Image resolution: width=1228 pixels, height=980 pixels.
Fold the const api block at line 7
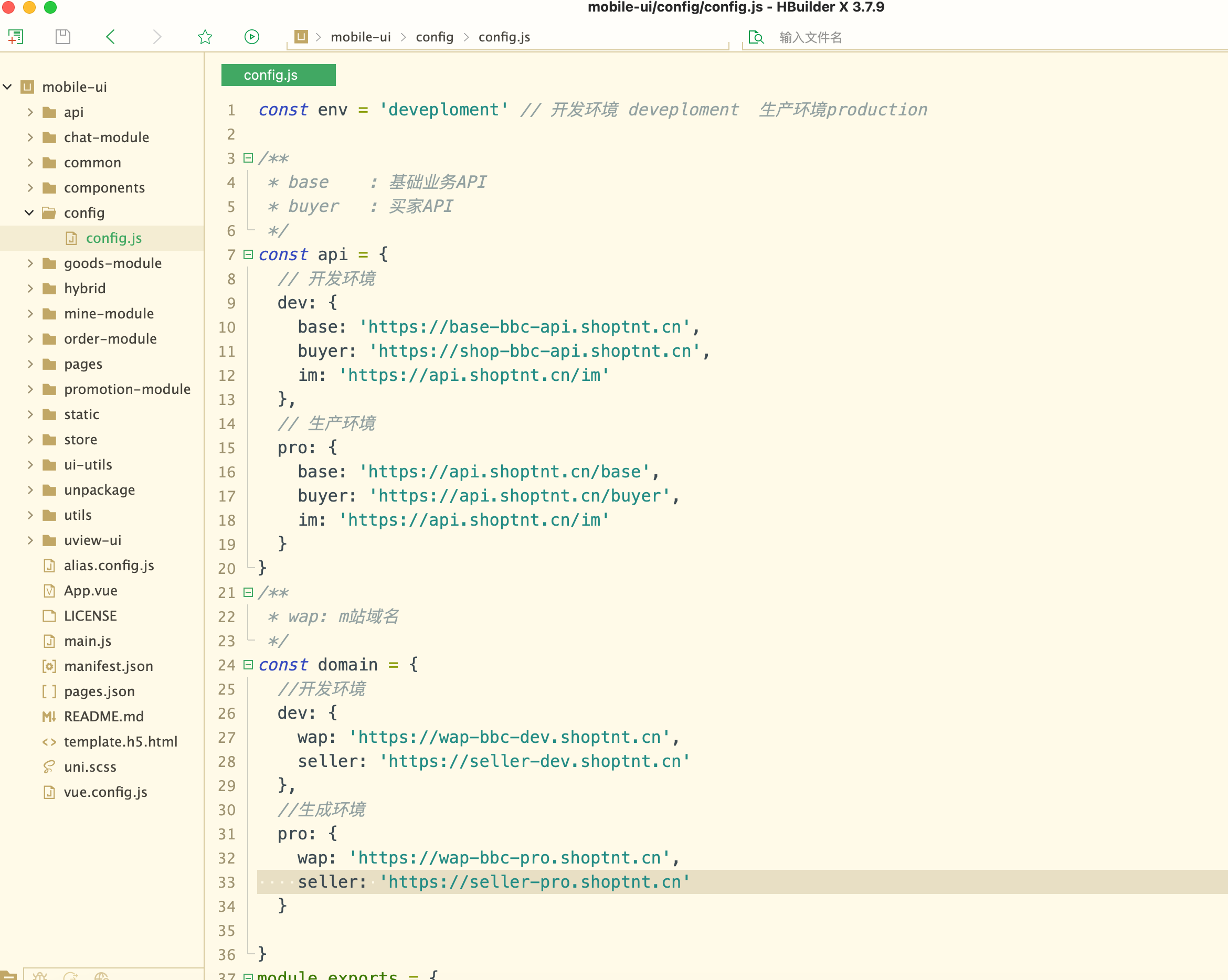tap(248, 254)
